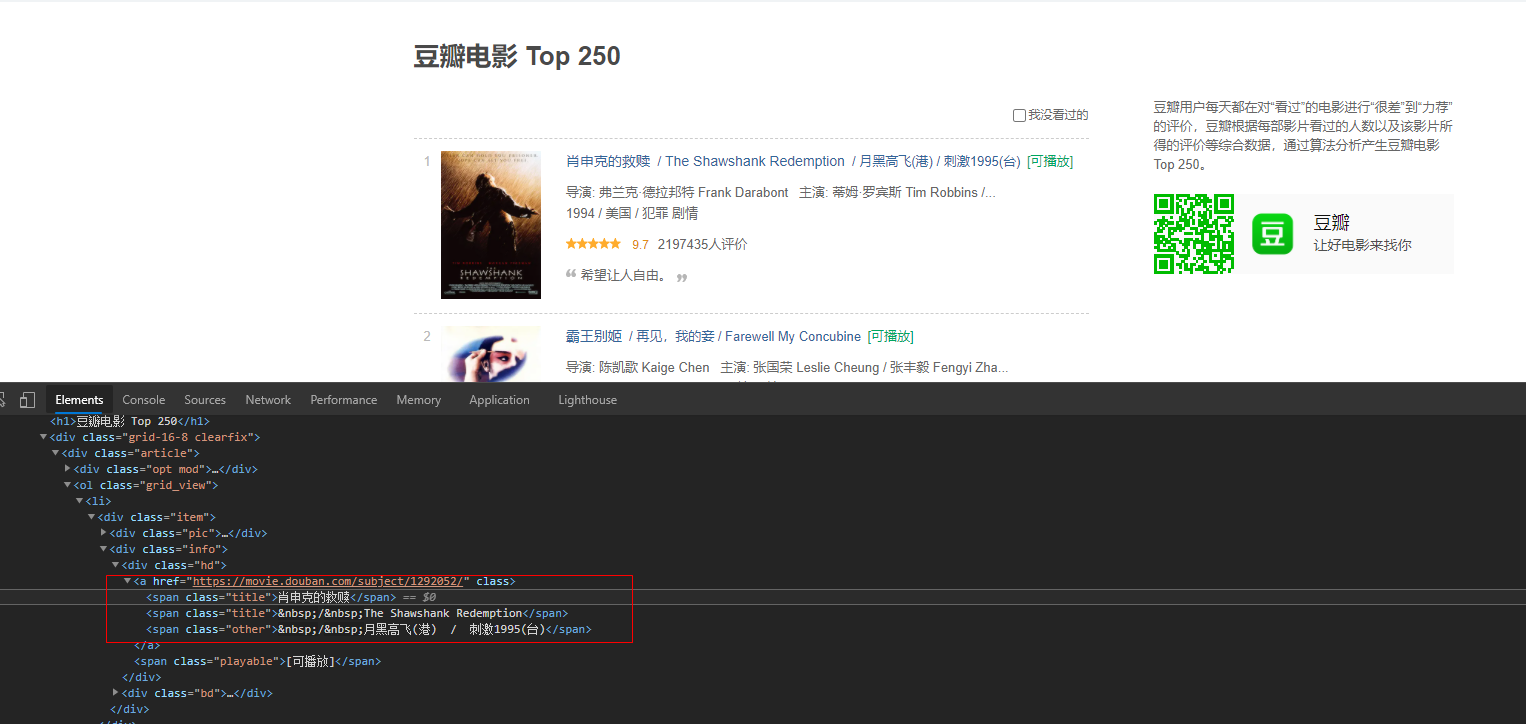Collapse the ol class="grid_view" node
Image resolution: width=1526 pixels, height=724 pixels.
click(67, 485)
